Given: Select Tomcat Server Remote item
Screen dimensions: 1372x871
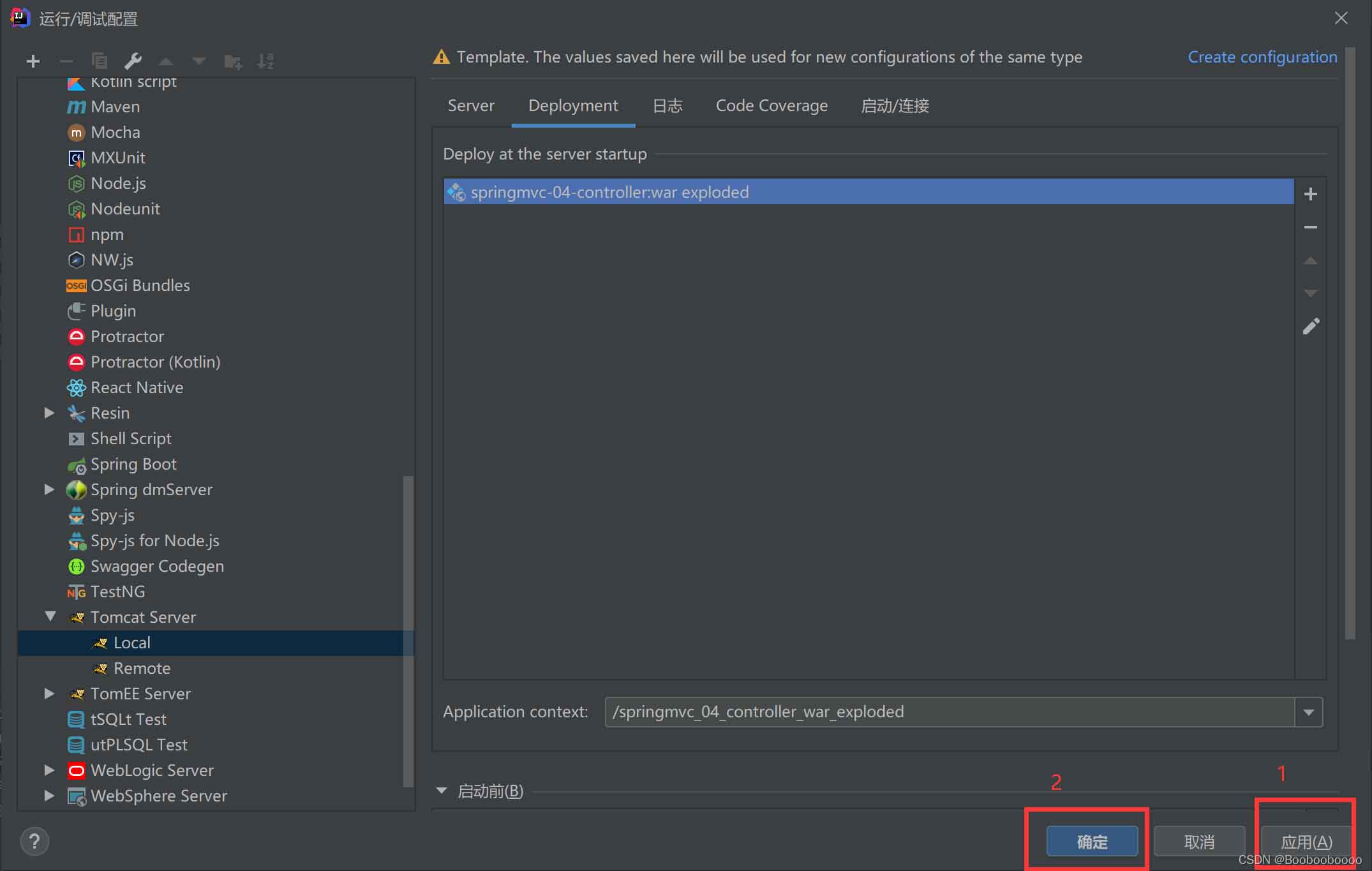Looking at the screenshot, I should pyautogui.click(x=142, y=668).
